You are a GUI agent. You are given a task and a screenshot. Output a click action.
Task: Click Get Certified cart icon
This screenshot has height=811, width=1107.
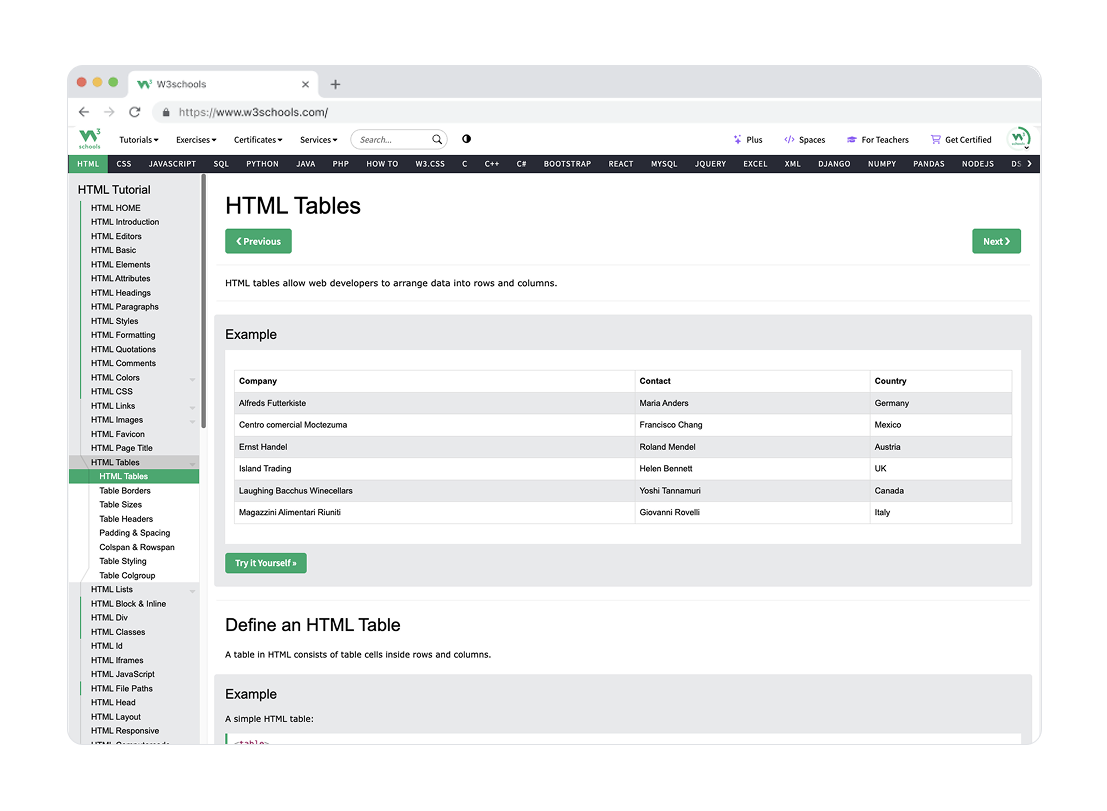click(x=936, y=140)
